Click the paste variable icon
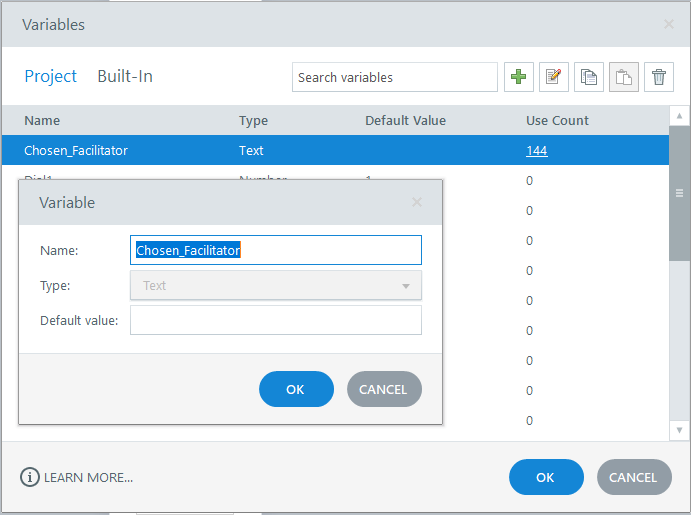 [624, 77]
